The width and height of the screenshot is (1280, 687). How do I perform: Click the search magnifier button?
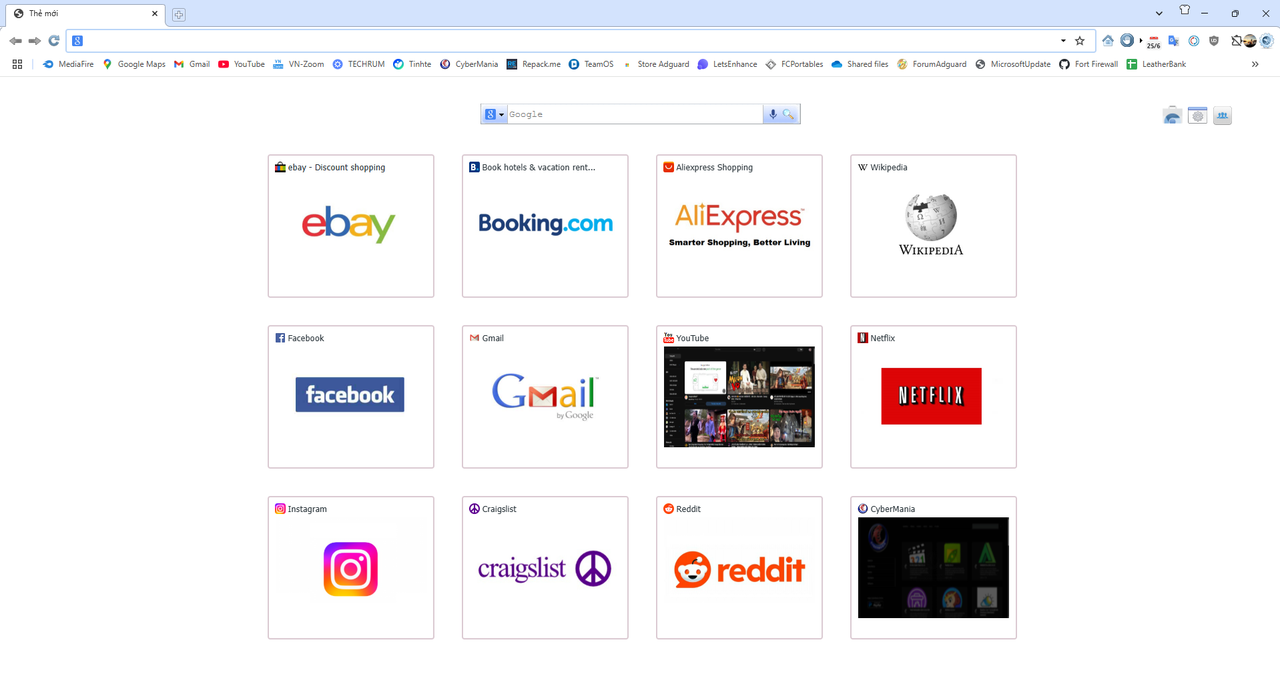point(789,114)
